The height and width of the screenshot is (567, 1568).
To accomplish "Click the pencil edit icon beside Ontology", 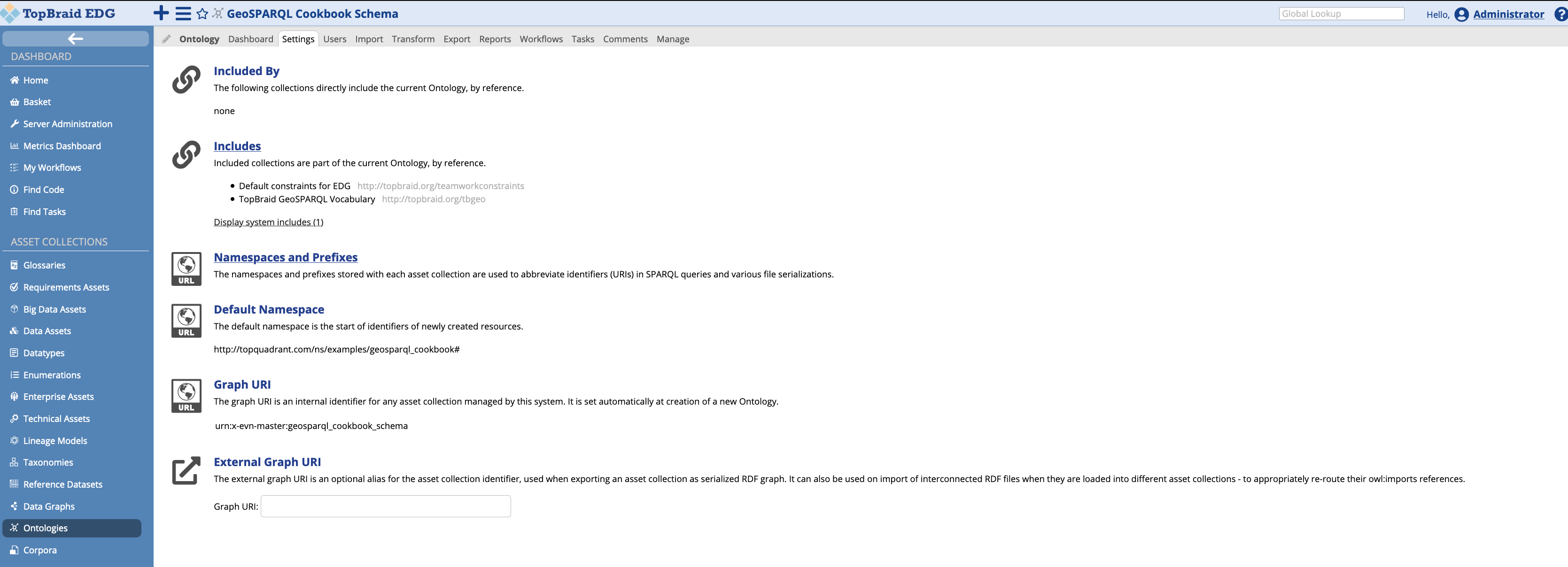I will click(x=166, y=39).
